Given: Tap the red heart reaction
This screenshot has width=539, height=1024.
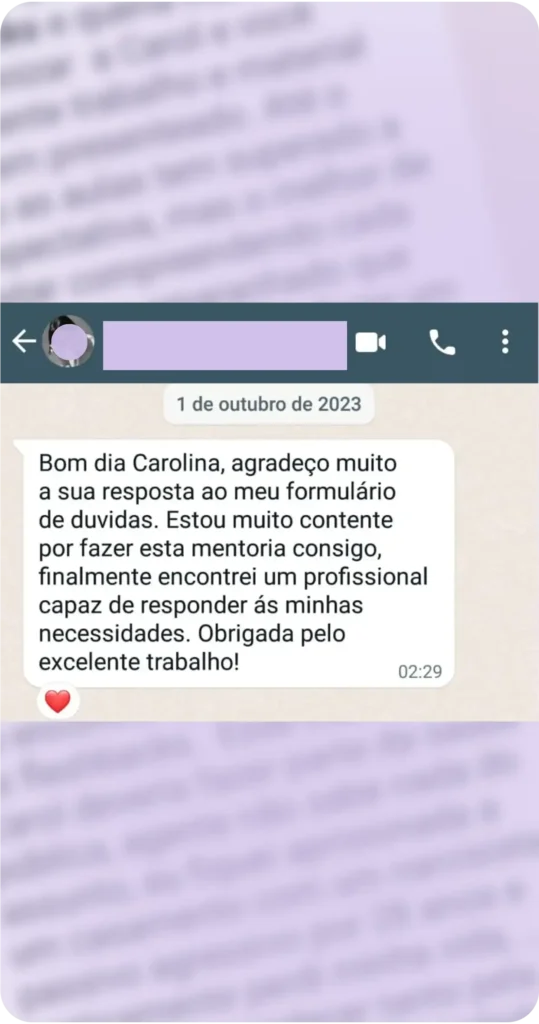Looking at the screenshot, I should (x=57, y=701).
